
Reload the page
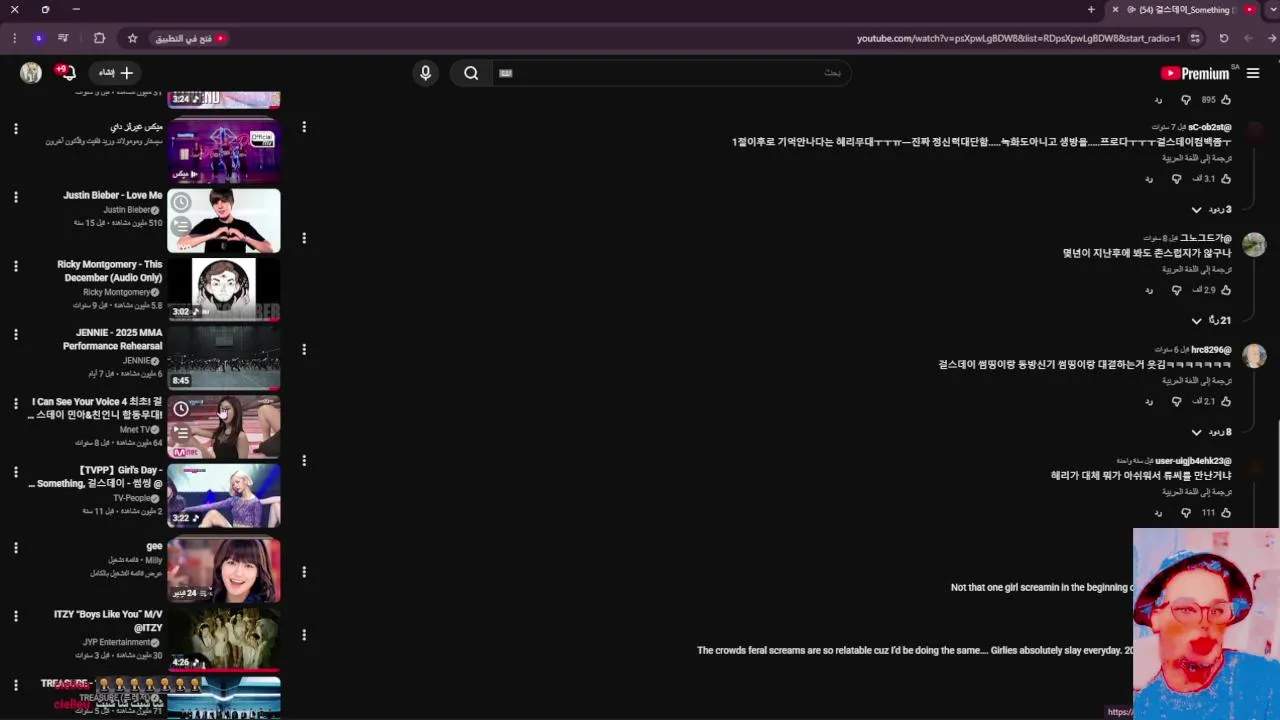[x=1224, y=38]
